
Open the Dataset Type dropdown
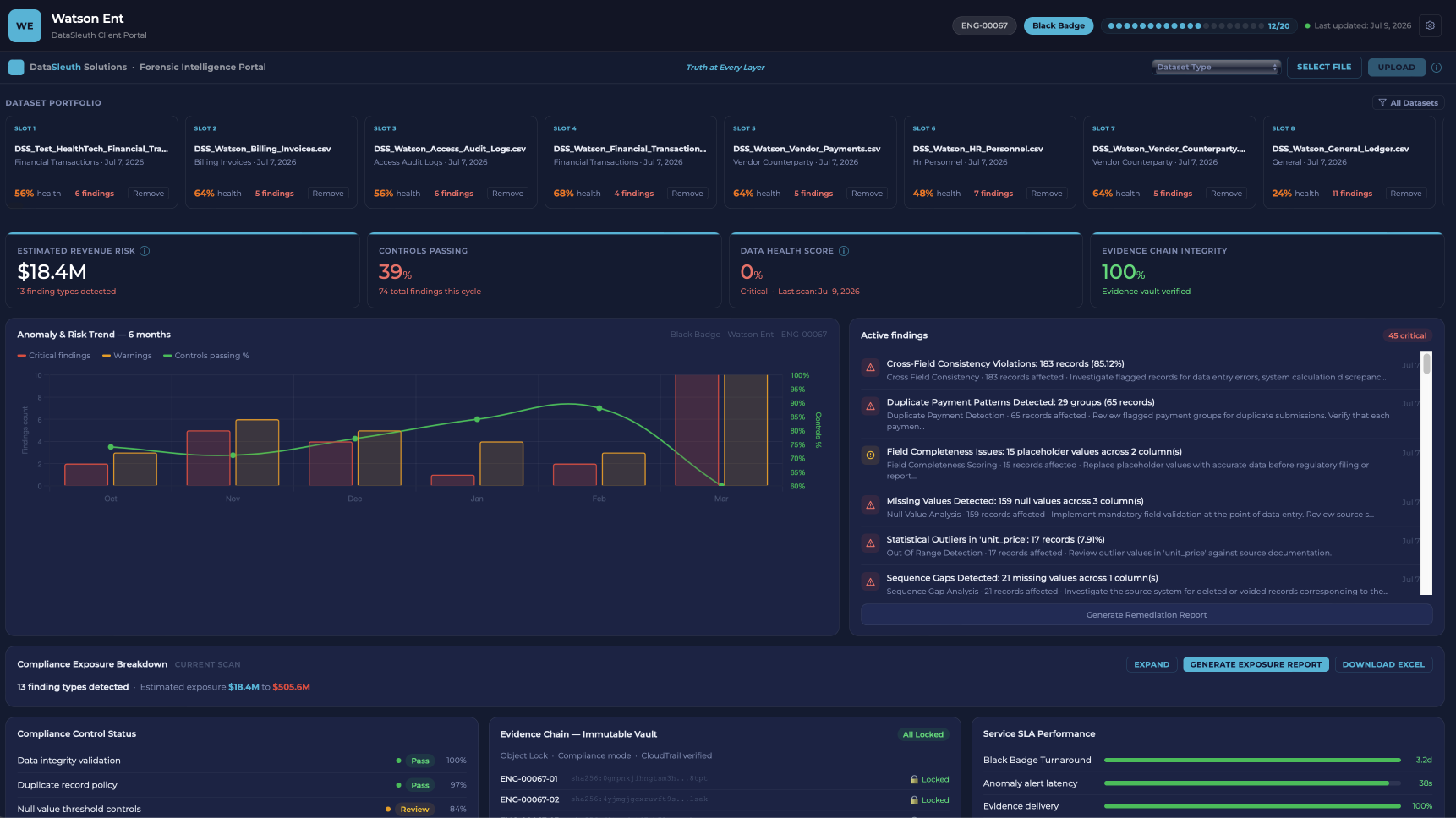(1217, 68)
